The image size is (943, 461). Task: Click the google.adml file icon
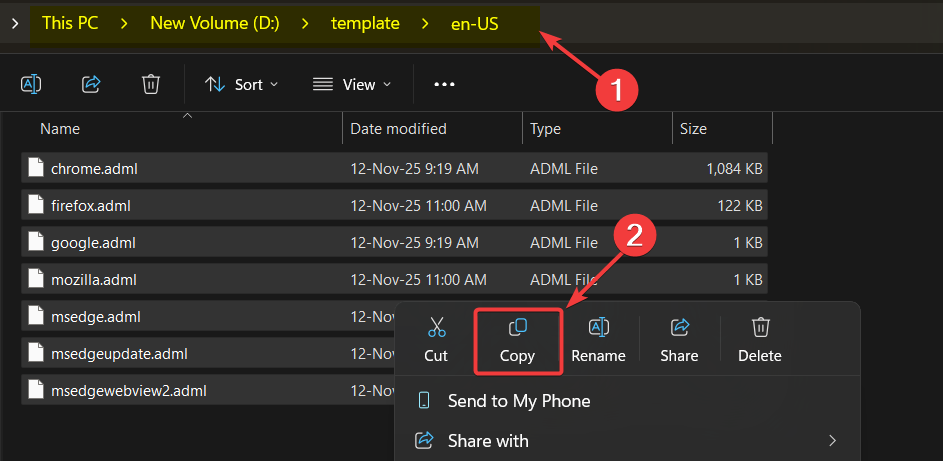pyautogui.click(x=36, y=242)
